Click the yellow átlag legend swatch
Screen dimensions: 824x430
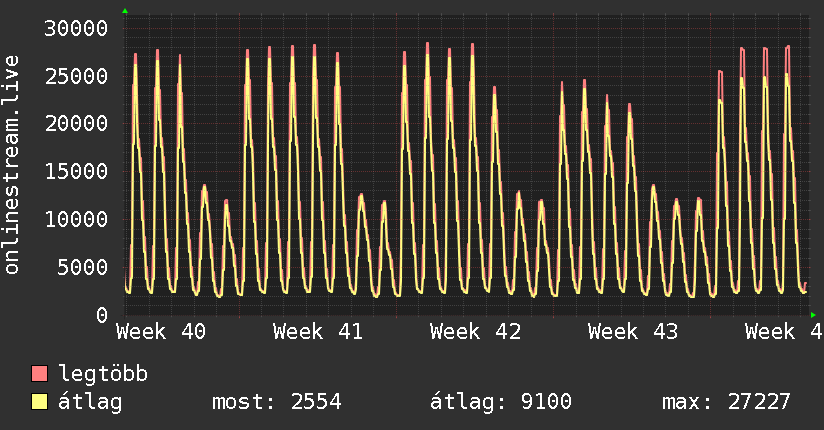point(39,402)
